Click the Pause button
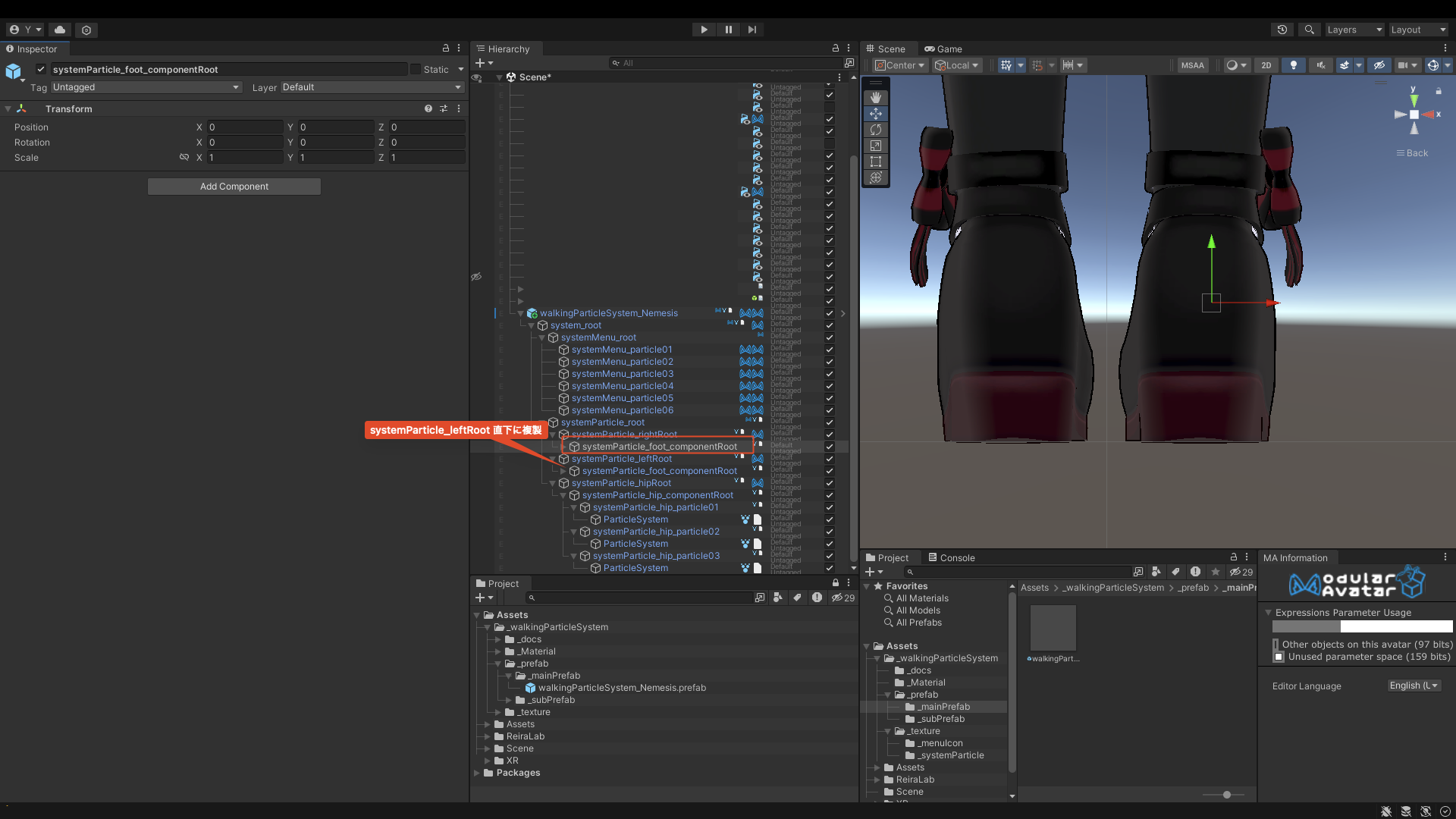The width and height of the screenshot is (1456, 819). (x=728, y=30)
